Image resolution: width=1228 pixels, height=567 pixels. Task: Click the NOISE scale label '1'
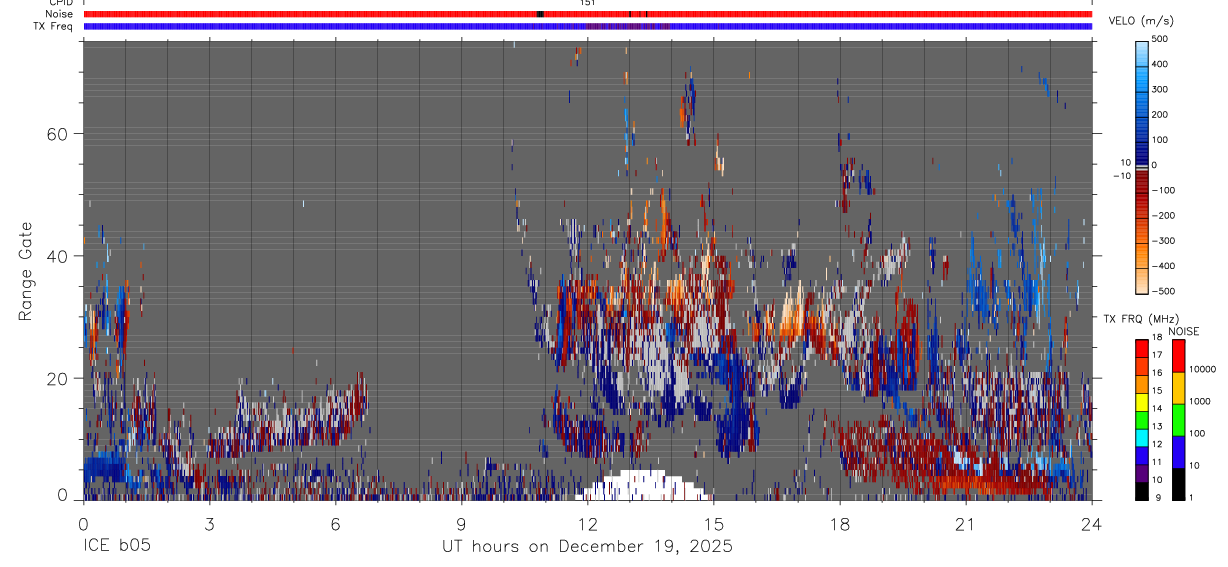1191,498
